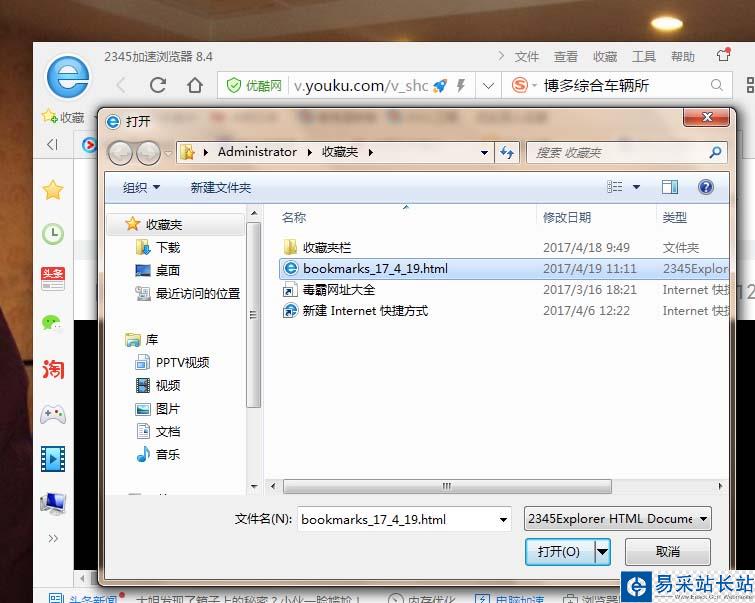
Task: Click 新建文件夹 button
Action: click(221, 187)
